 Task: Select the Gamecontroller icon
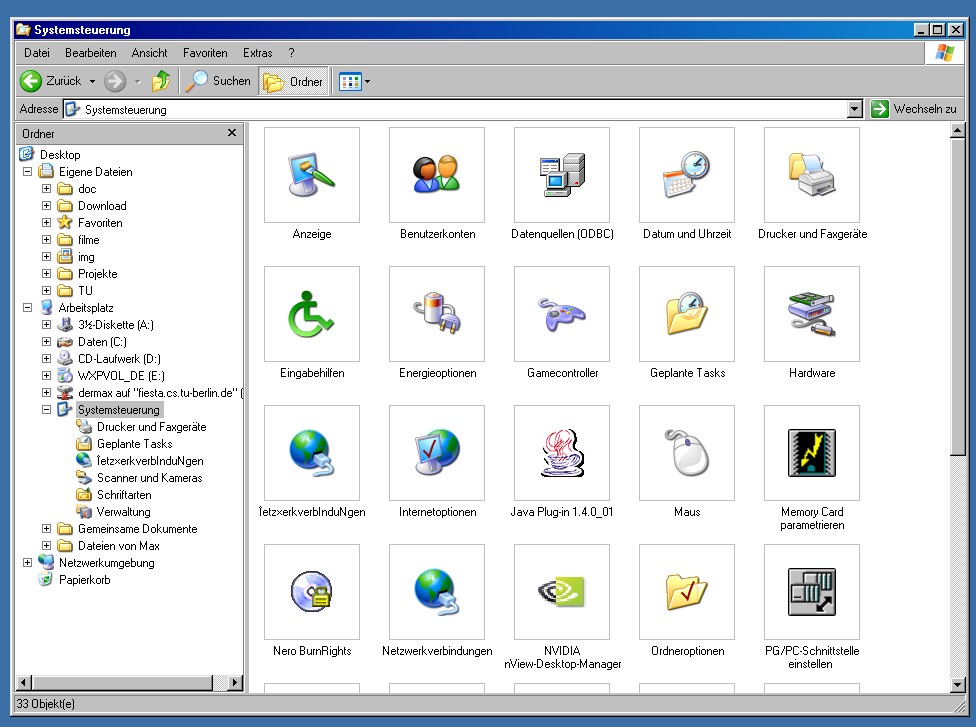pos(561,314)
